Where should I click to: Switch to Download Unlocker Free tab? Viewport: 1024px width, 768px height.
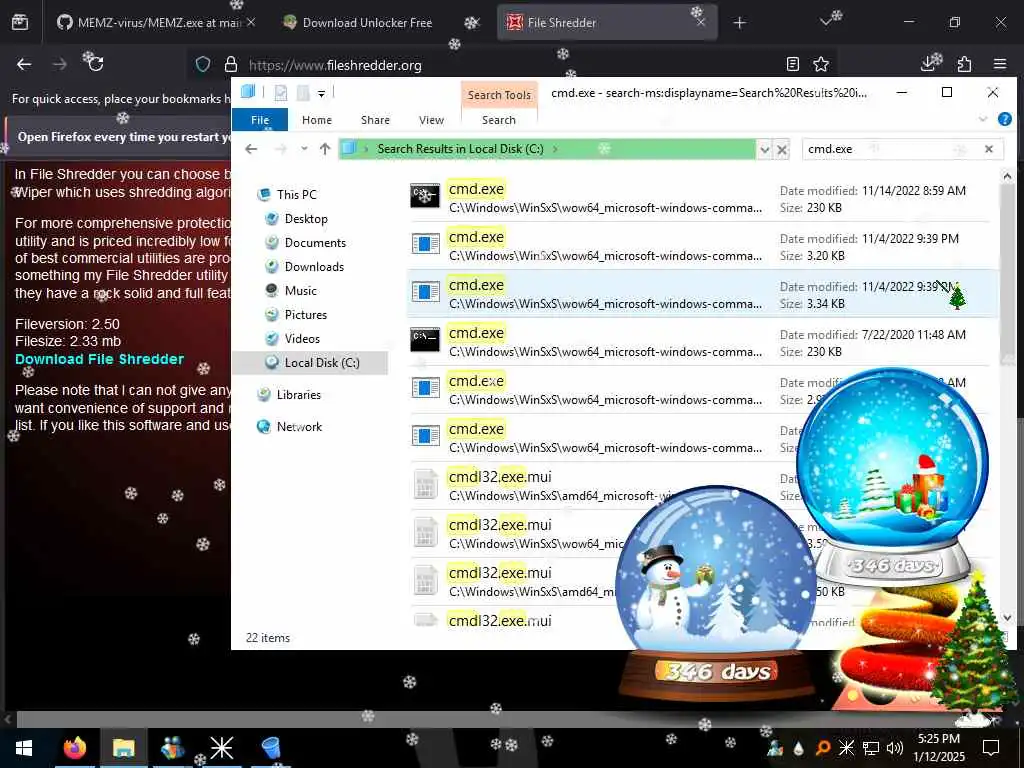click(368, 22)
